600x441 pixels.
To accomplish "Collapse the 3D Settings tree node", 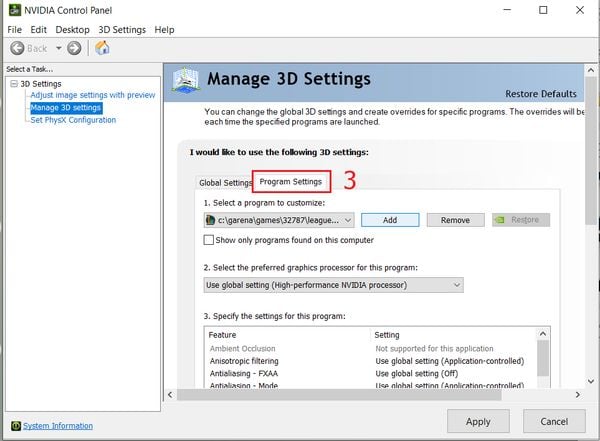I will 14,83.
